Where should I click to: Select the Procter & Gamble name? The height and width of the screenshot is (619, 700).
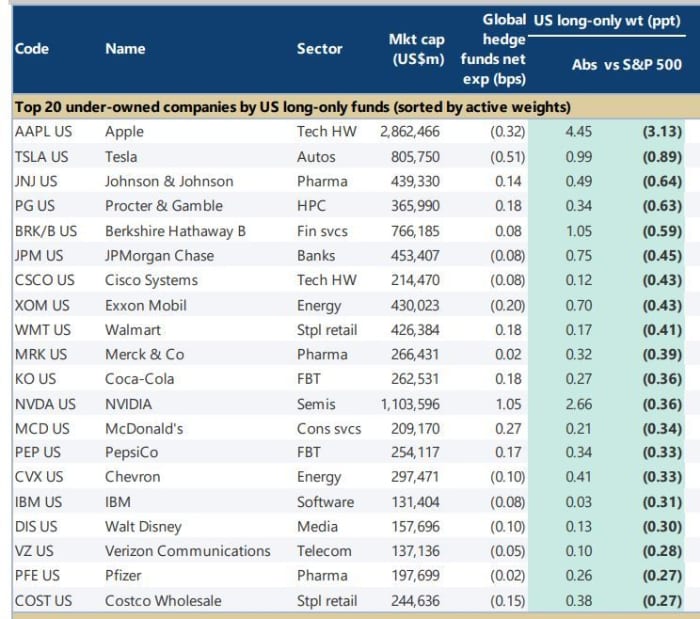pos(164,206)
